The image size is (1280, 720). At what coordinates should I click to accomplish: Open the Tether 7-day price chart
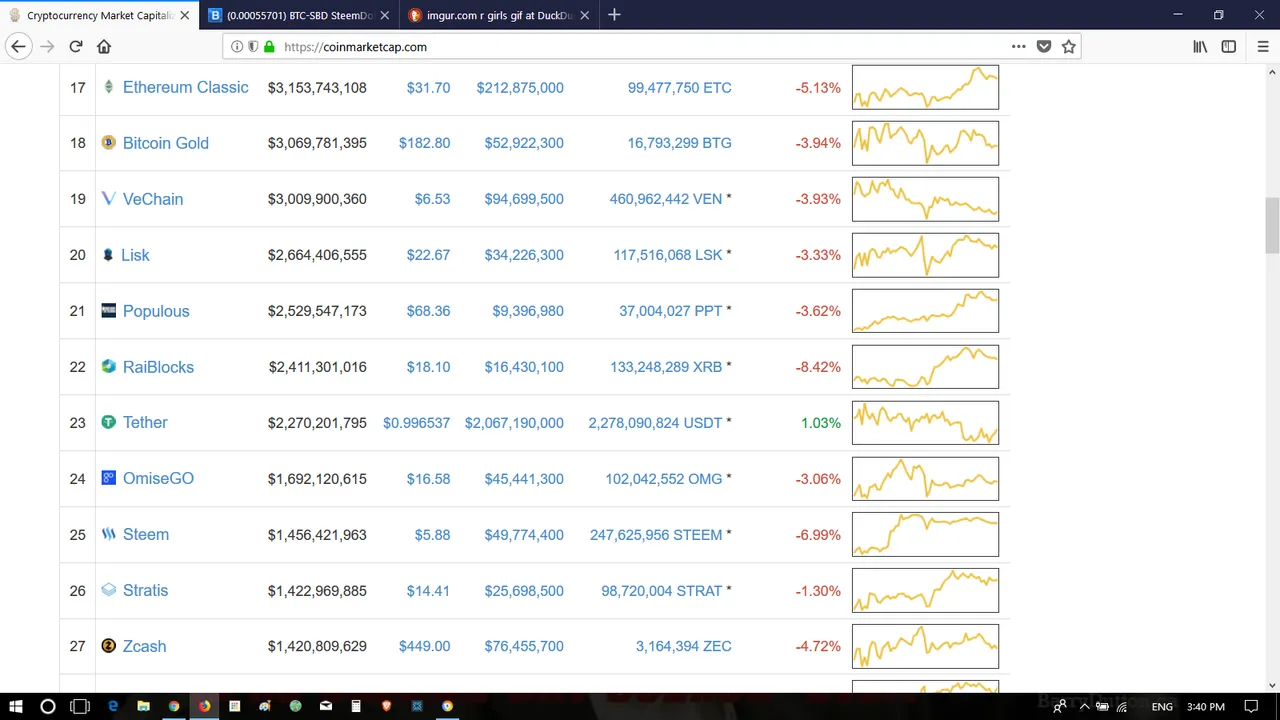[925, 422]
